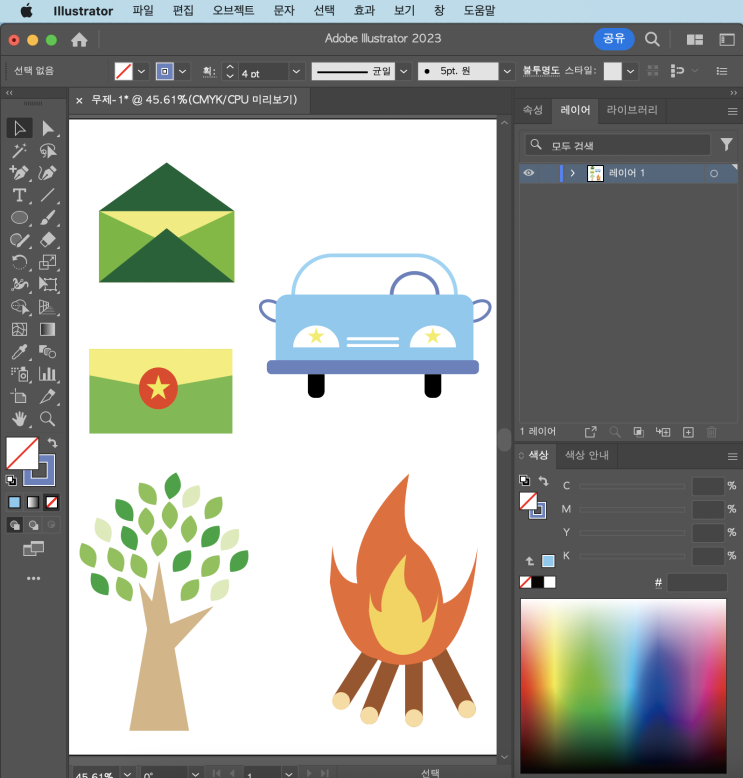Select the Direct Selection tool
This screenshot has width=743, height=778.
tap(47, 128)
